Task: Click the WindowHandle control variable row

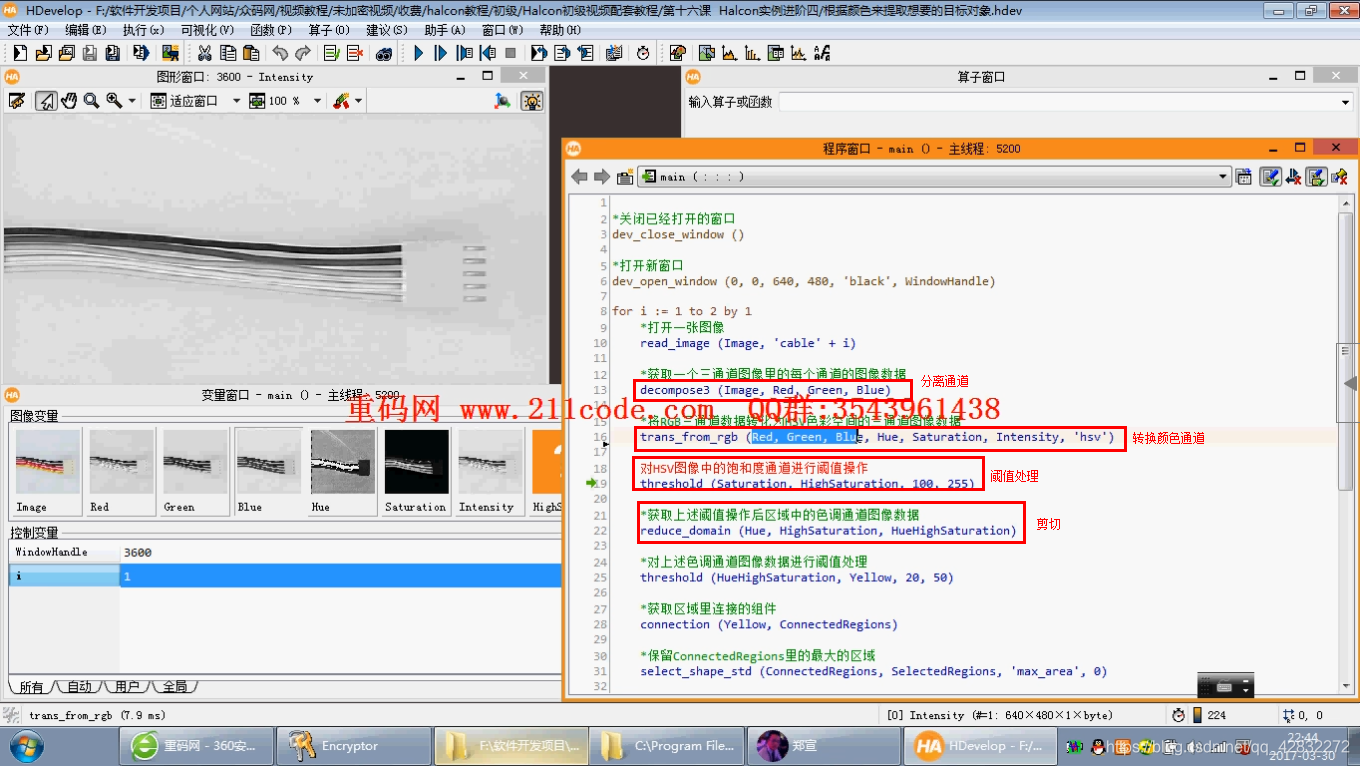Action: click(285, 552)
